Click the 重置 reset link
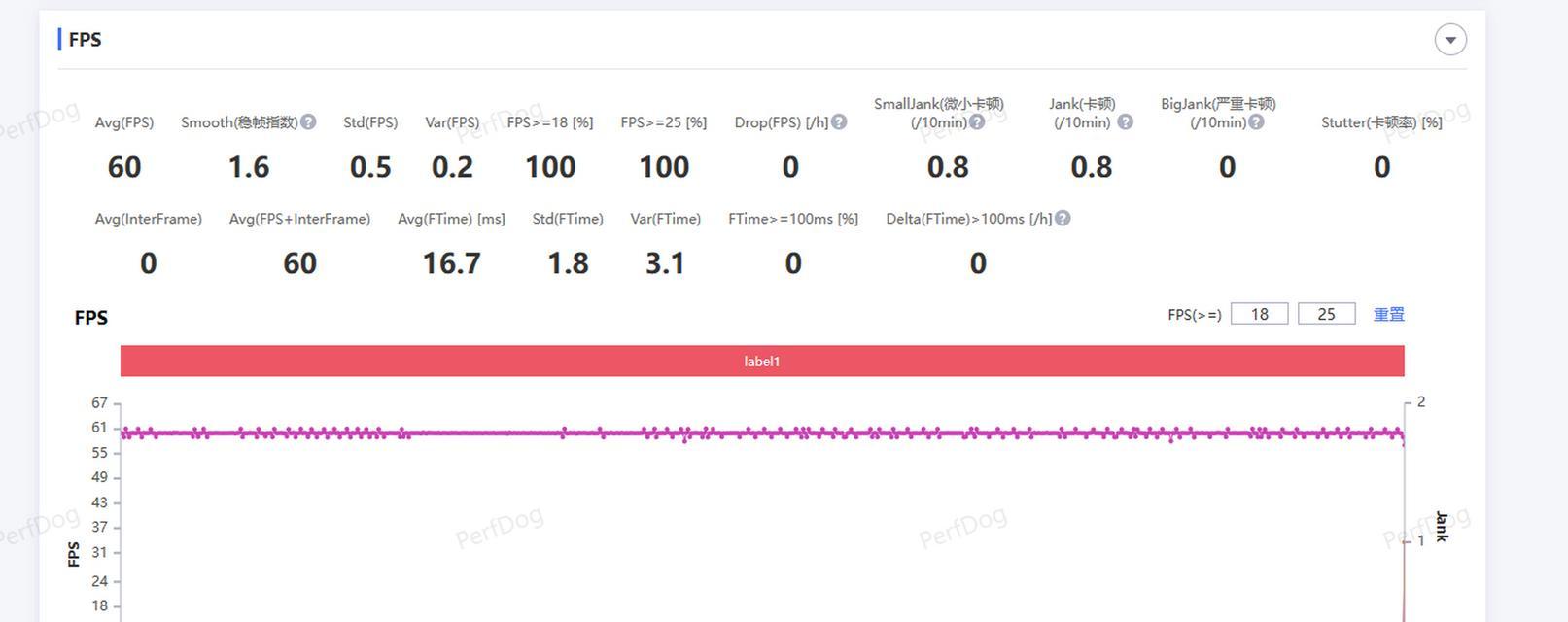The width and height of the screenshot is (1568, 622). click(x=1388, y=314)
